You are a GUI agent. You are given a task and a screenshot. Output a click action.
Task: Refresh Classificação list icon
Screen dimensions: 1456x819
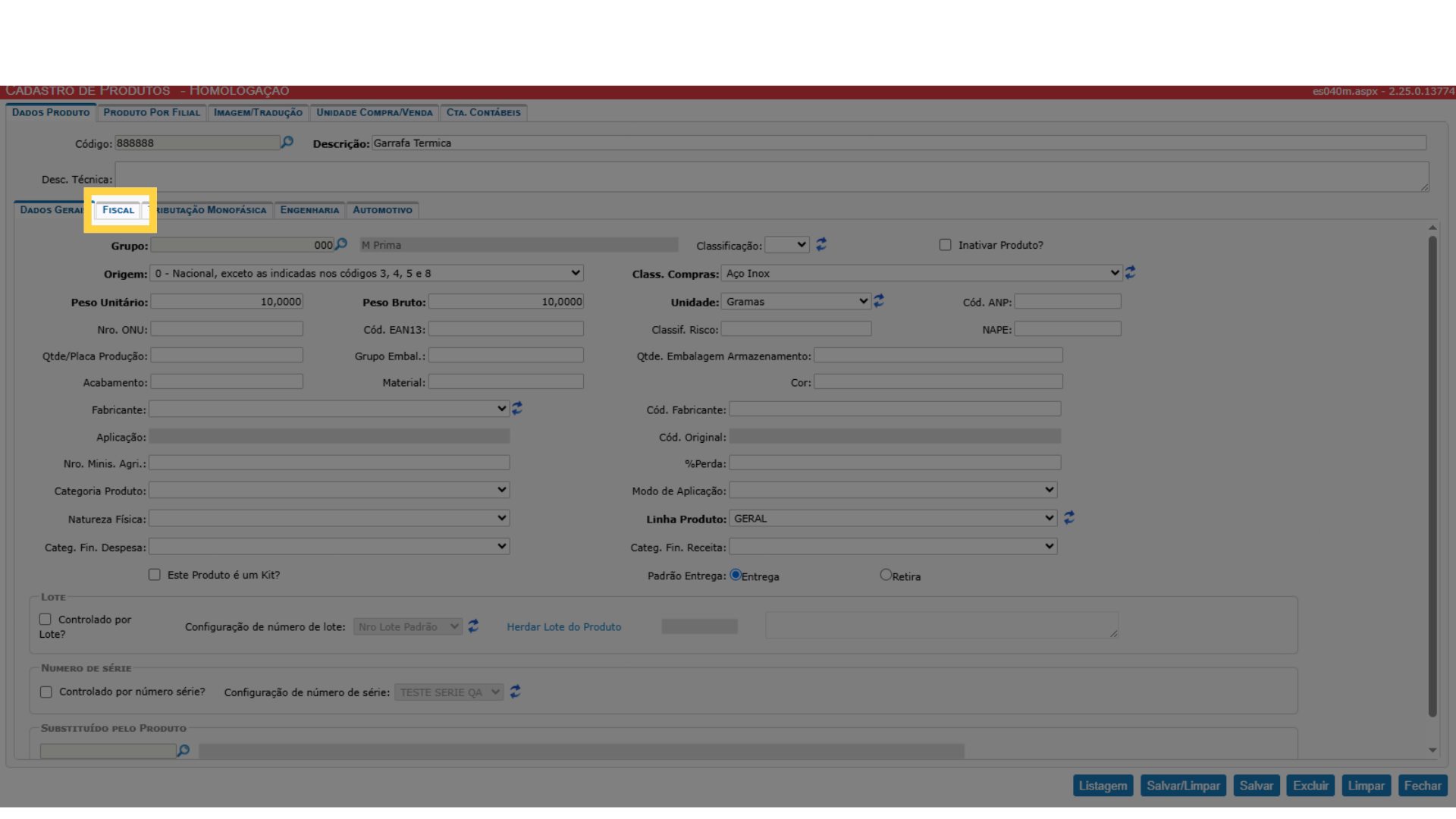(x=821, y=244)
